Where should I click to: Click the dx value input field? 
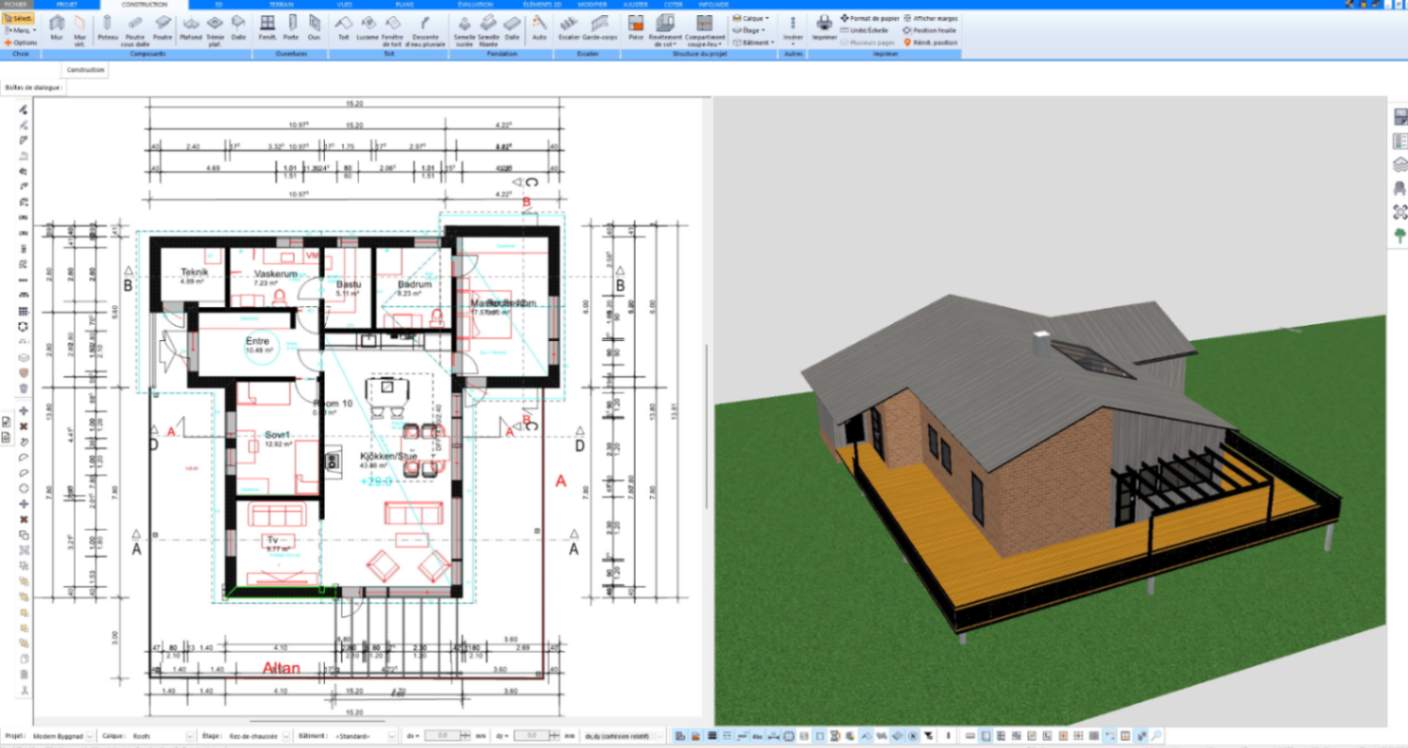(x=442, y=736)
